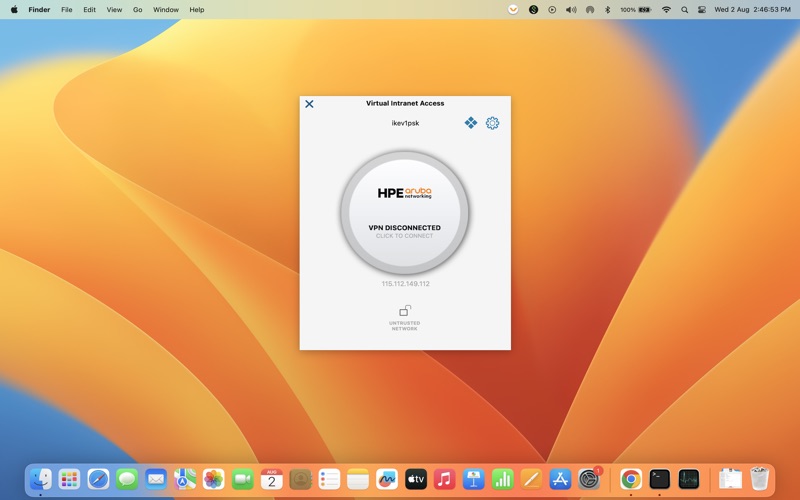Click the VPN Disconnected connect button
The height and width of the screenshot is (500, 800).
click(x=405, y=213)
